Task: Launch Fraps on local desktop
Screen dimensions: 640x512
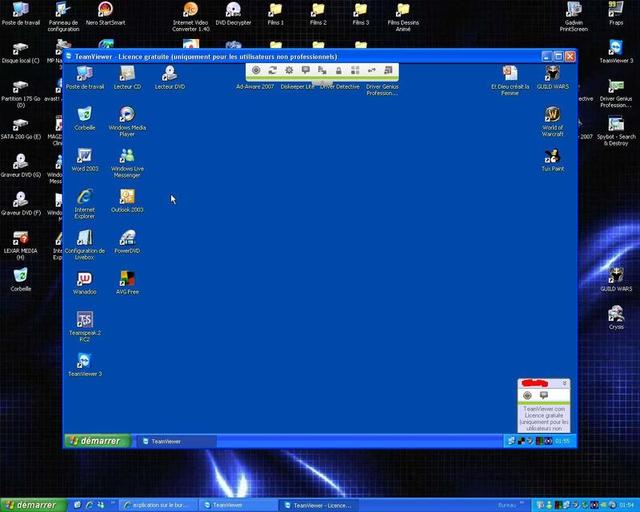Action: (x=616, y=13)
